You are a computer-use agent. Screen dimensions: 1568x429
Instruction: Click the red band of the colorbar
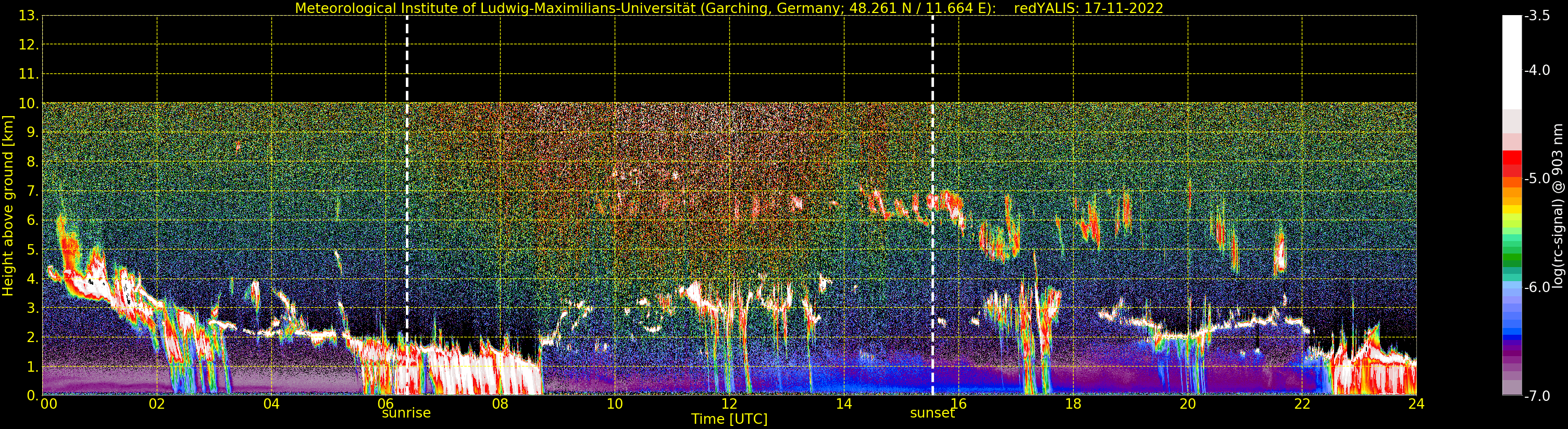(x=1511, y=163)
